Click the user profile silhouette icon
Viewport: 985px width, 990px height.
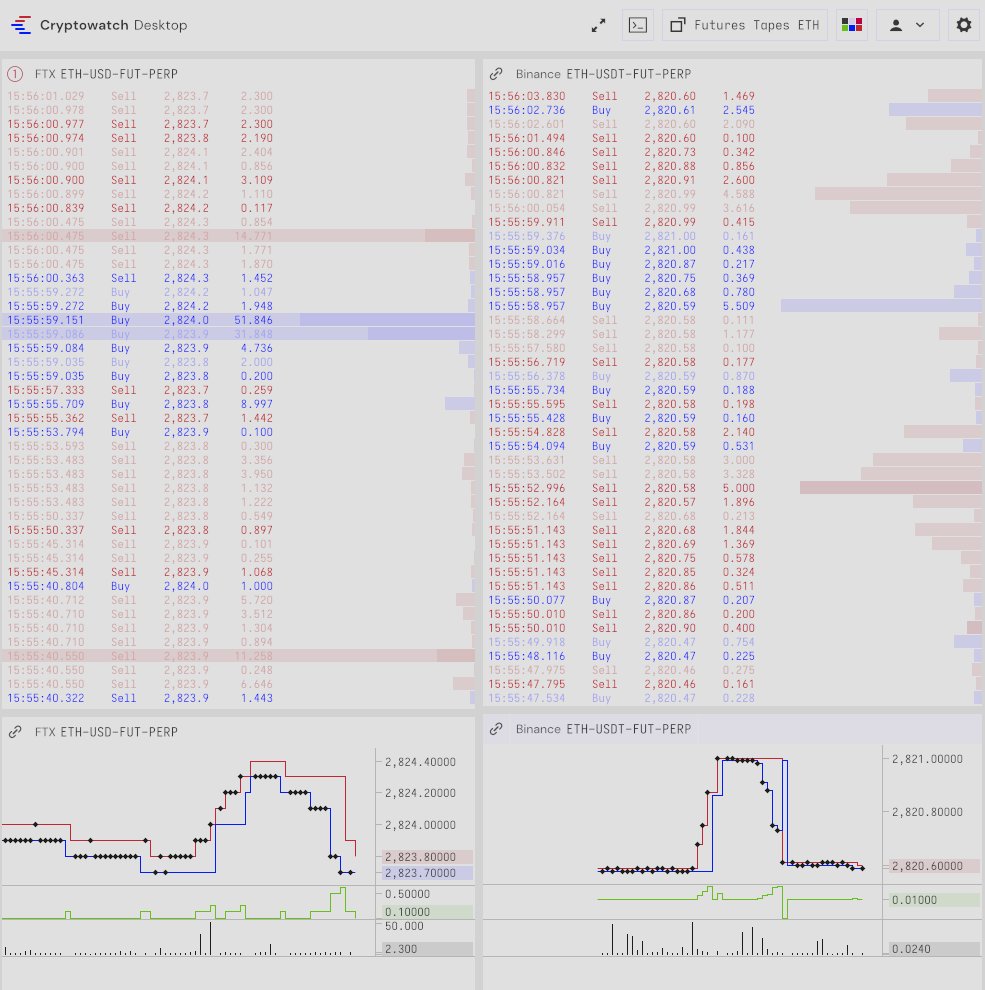pos(895,25)
